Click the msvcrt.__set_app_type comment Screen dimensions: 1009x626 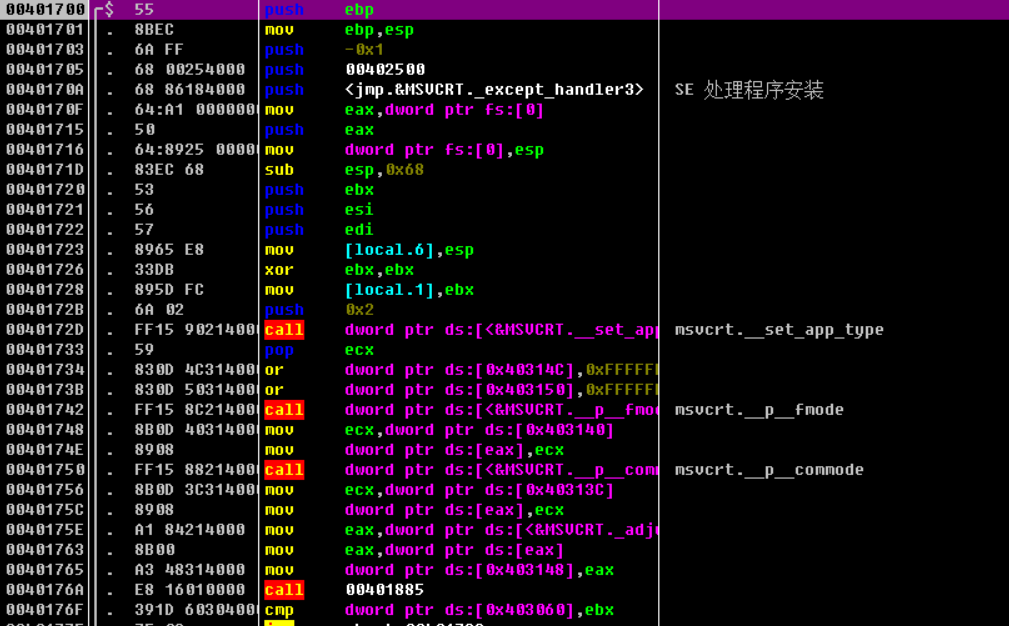pyautogui.click(x=778, y=330)
